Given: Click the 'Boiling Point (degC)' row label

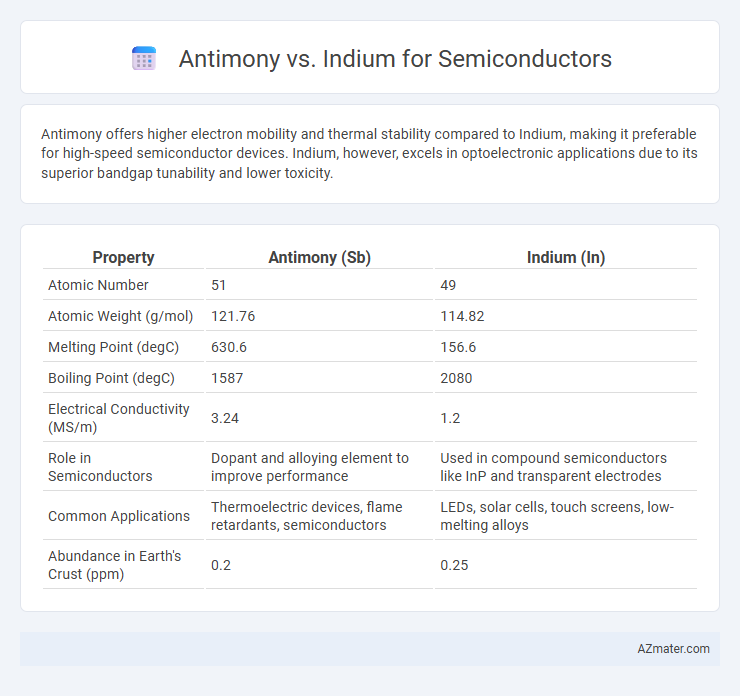Looking at the screenshot, I should [111, 378].
